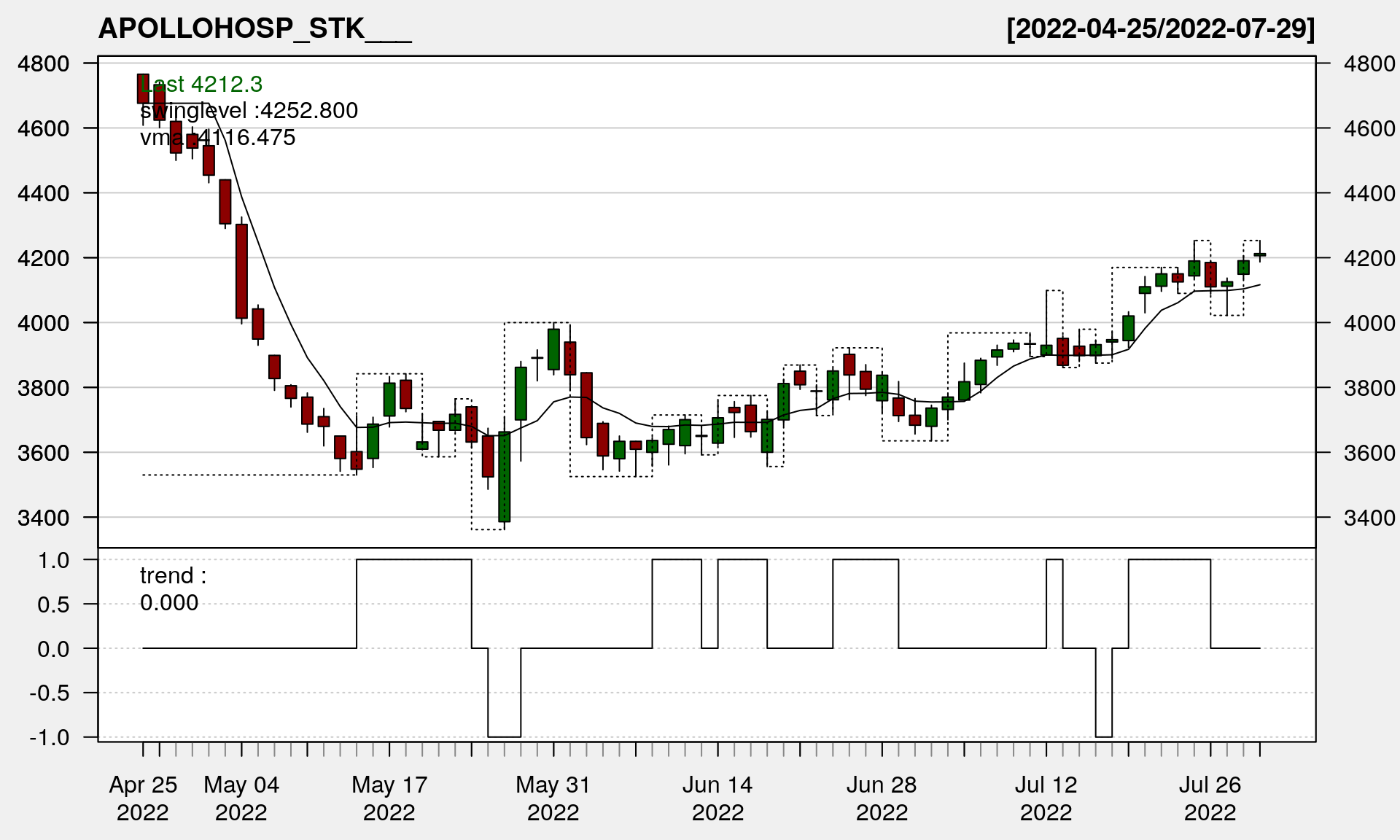Click the vma 4116.475 text
This screenshot has height=840, width=1400.
tap(217, 138)
